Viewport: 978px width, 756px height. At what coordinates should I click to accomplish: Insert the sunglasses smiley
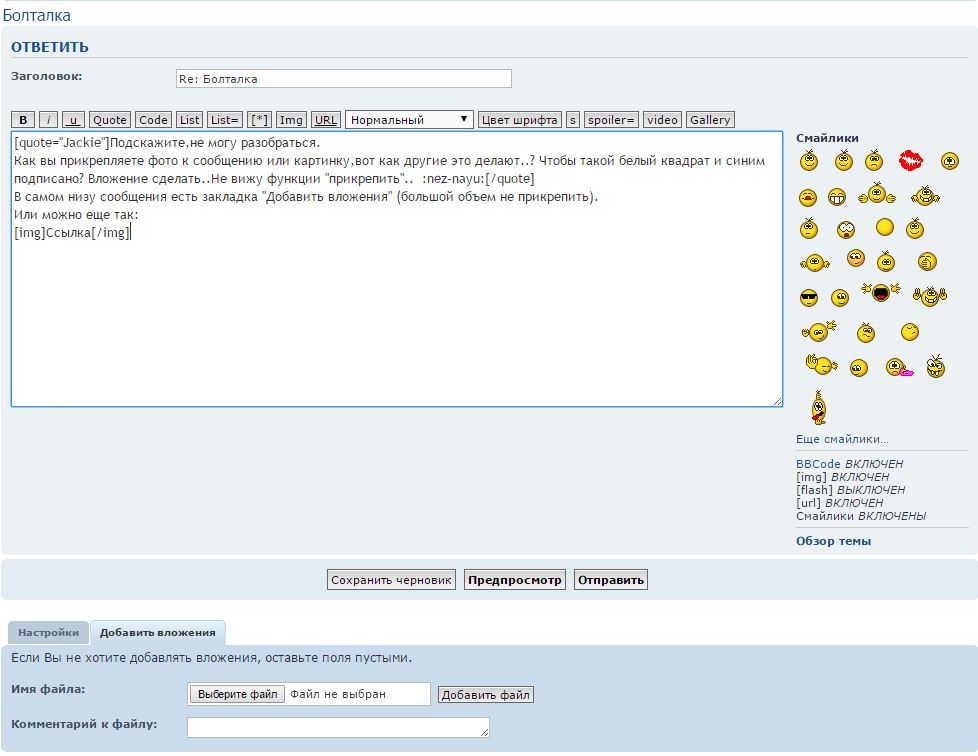pos(809,298)
